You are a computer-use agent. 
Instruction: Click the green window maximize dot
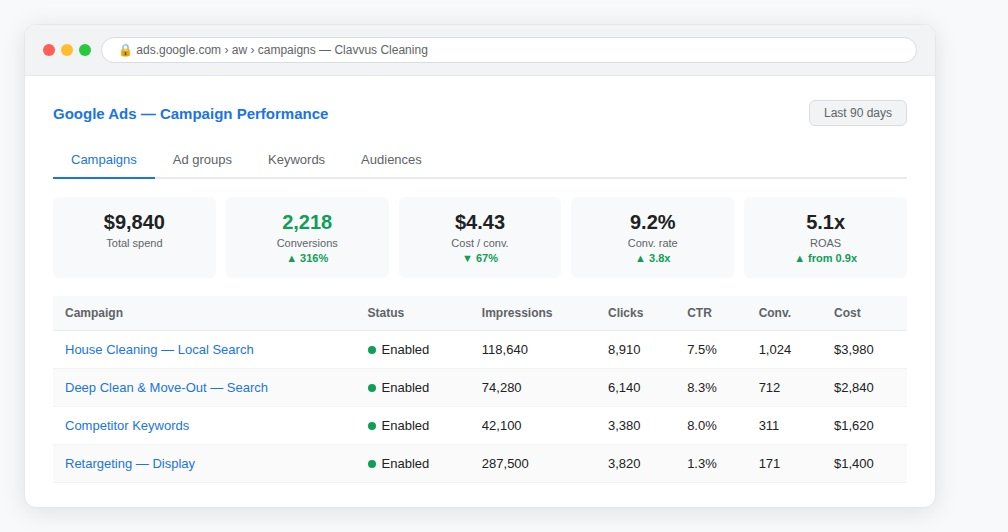point(85,50)
